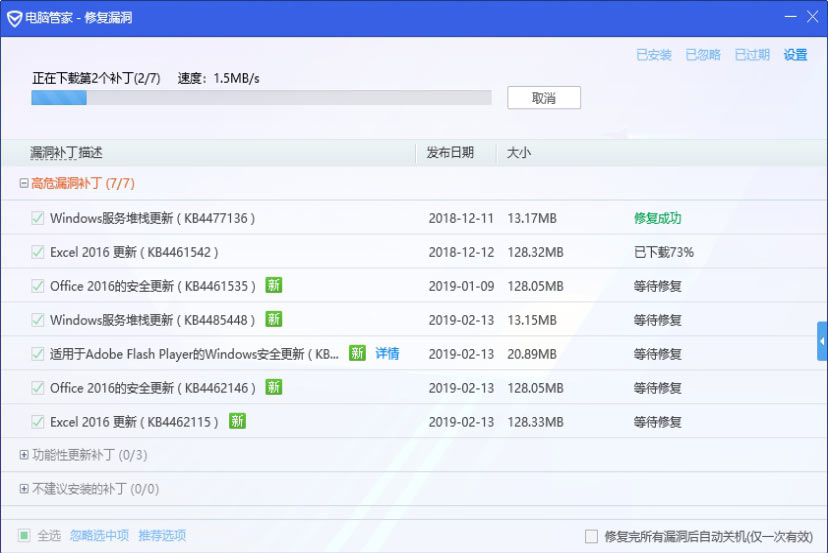828x553 pixels.
Task: Expand the 不建议安装的补丁 (0/0) group
Action: coord(24,489)
